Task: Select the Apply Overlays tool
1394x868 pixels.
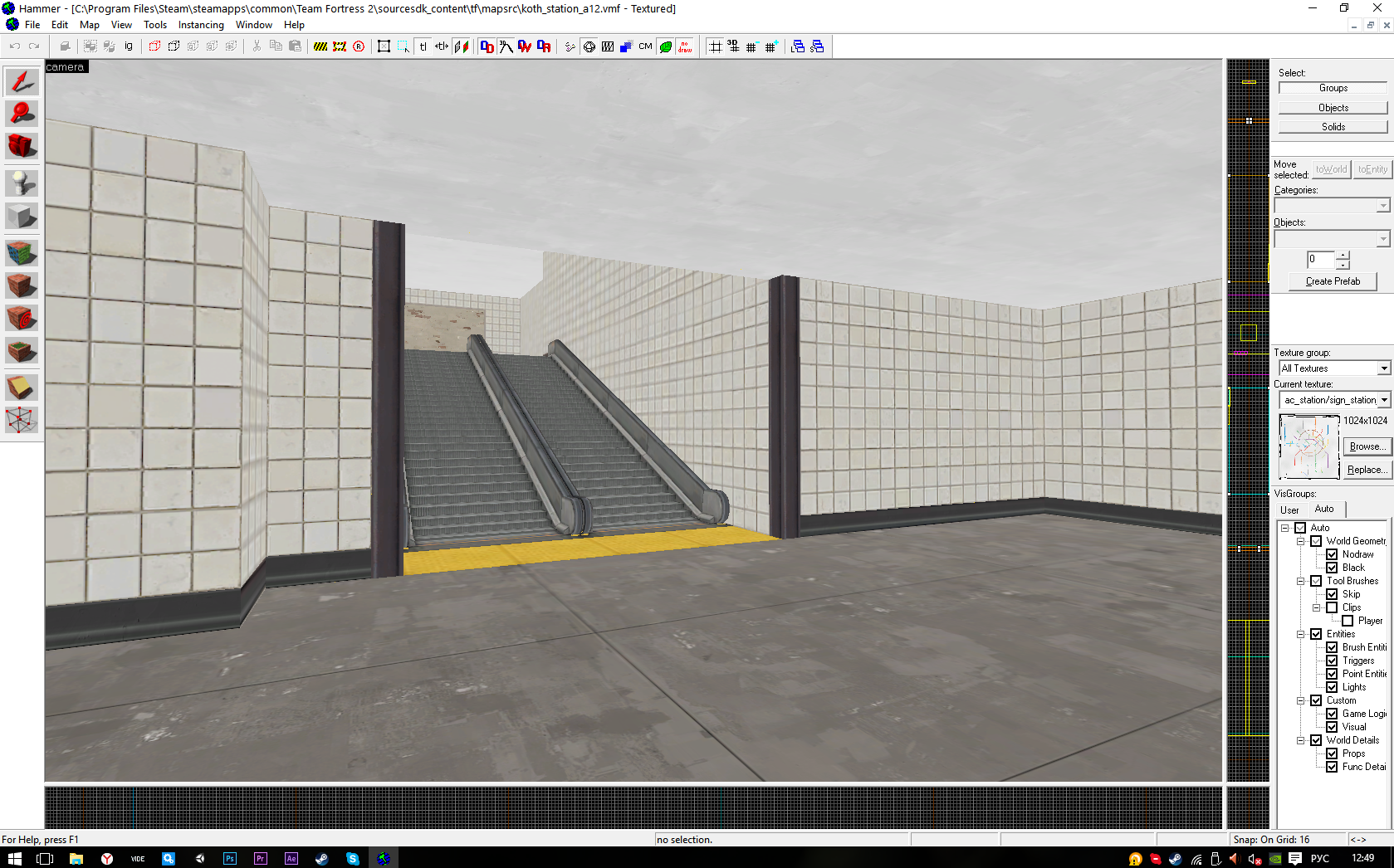Action: pyautogui.click(x=22, y=350)
